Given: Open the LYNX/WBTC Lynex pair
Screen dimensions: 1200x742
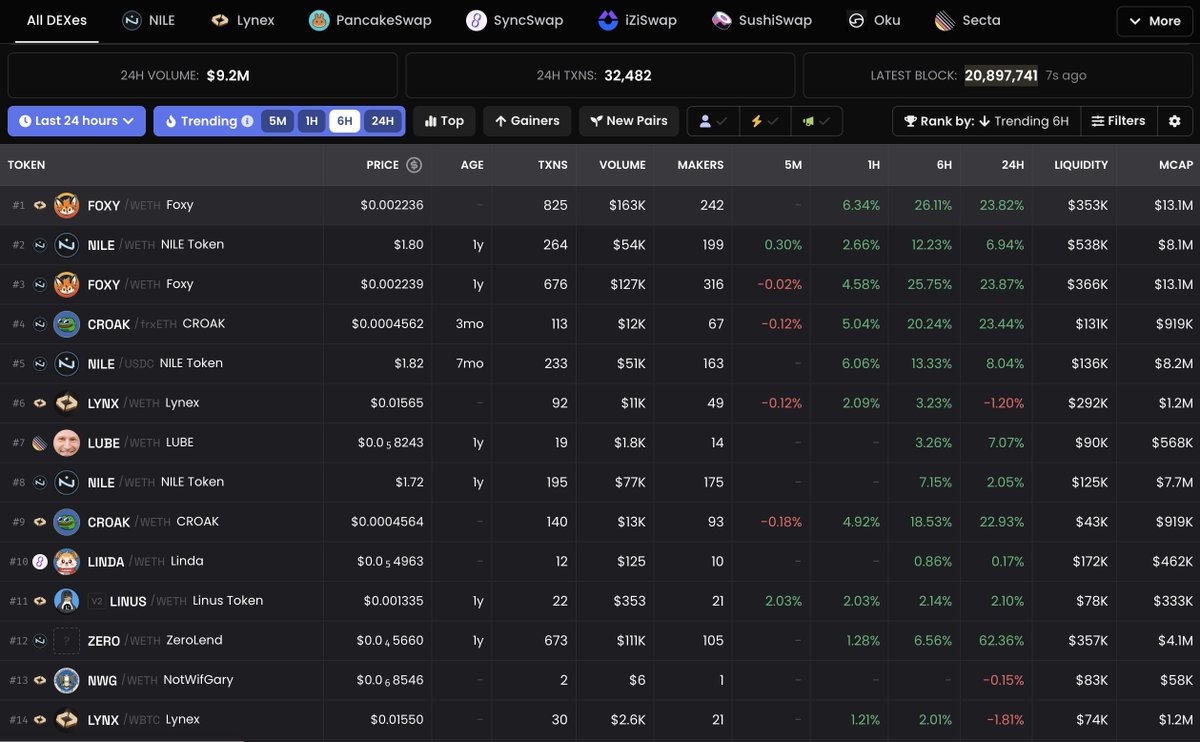Looking at the screenshot, I should click(600, 720).
